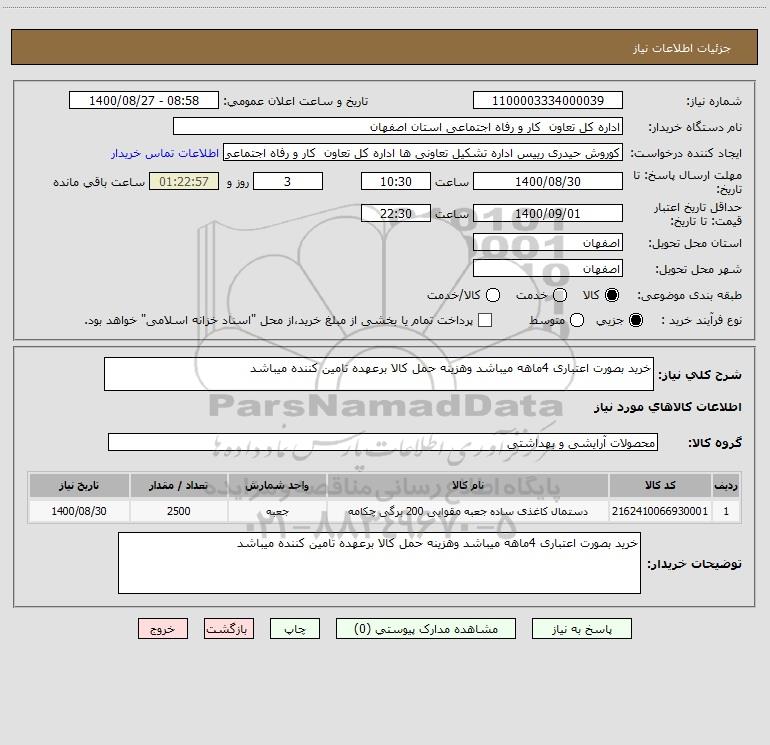Viewport: 770px width, 745px height.
Task: Click the unit cell جعبه
Action: pos(277,511)
